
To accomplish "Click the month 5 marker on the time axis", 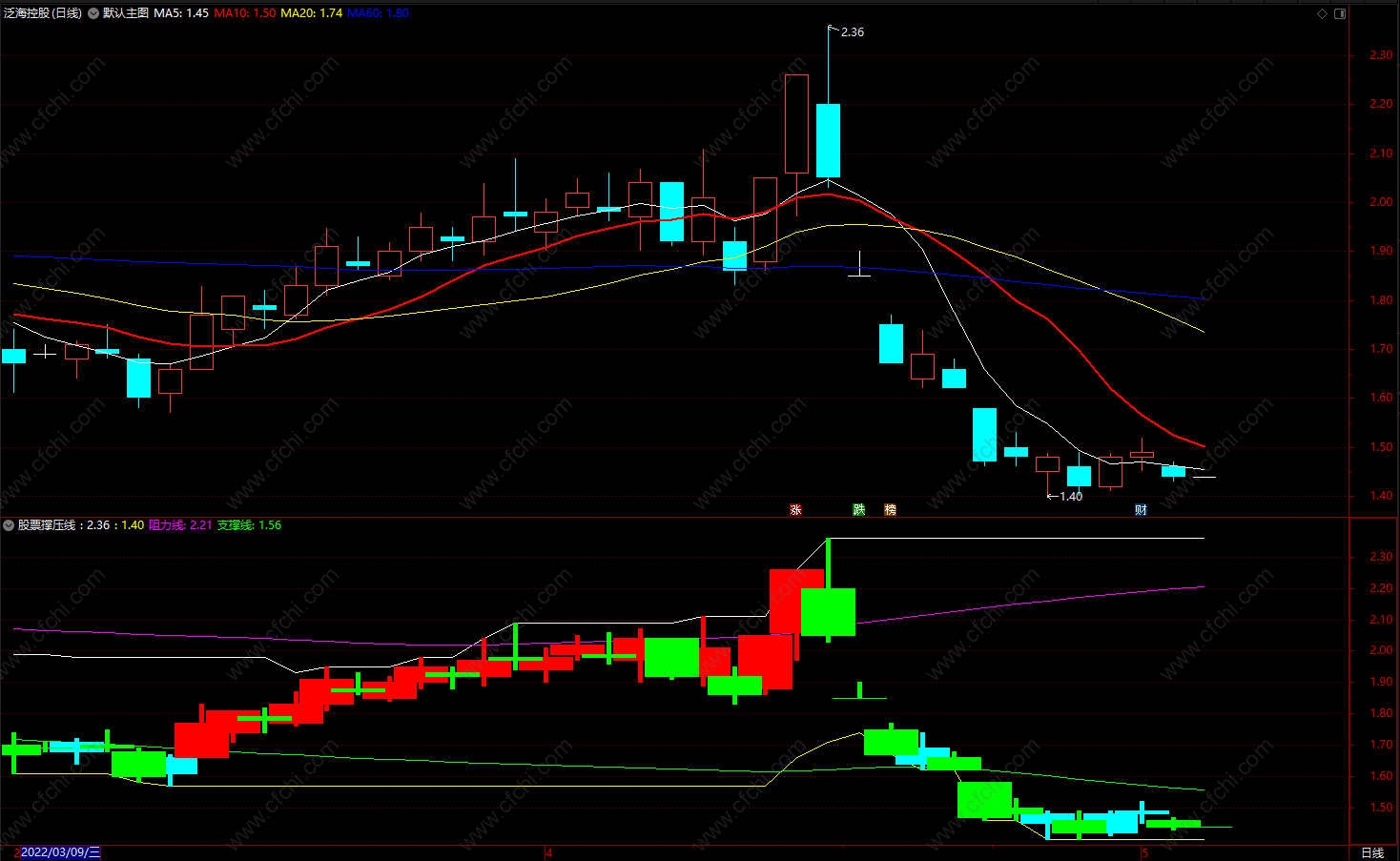I will (x=1144, y=852).
